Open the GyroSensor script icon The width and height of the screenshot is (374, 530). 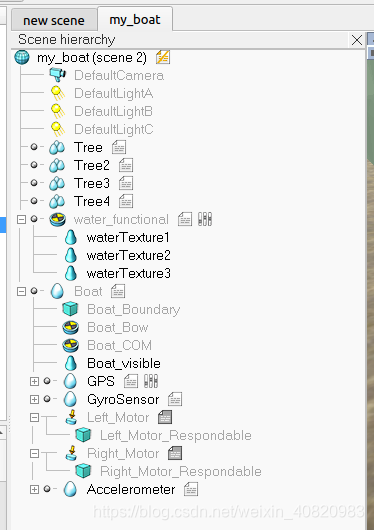click(175, 399)
